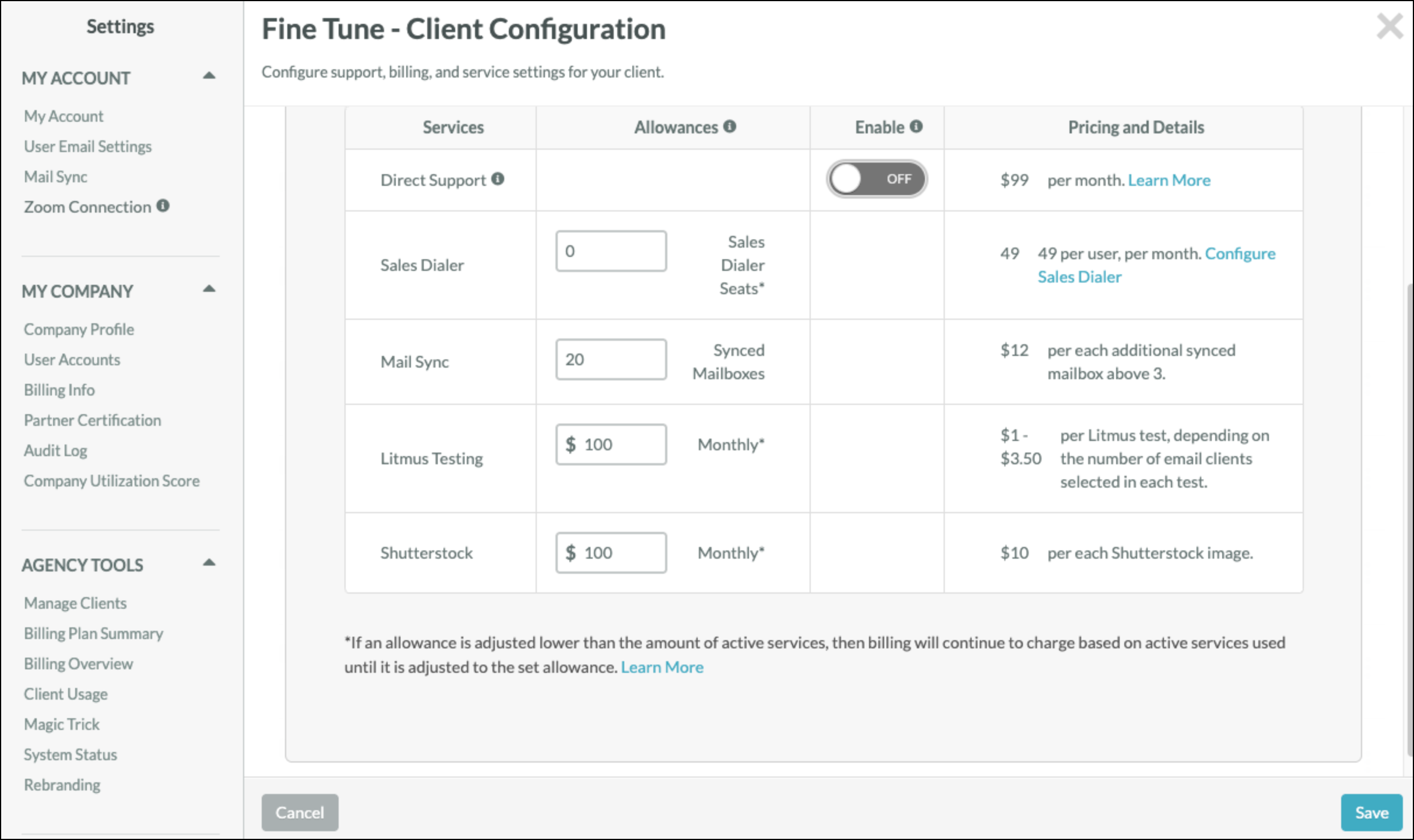Click the Pricing and Details column header
1414x840 pixels.
[1136, 127]
